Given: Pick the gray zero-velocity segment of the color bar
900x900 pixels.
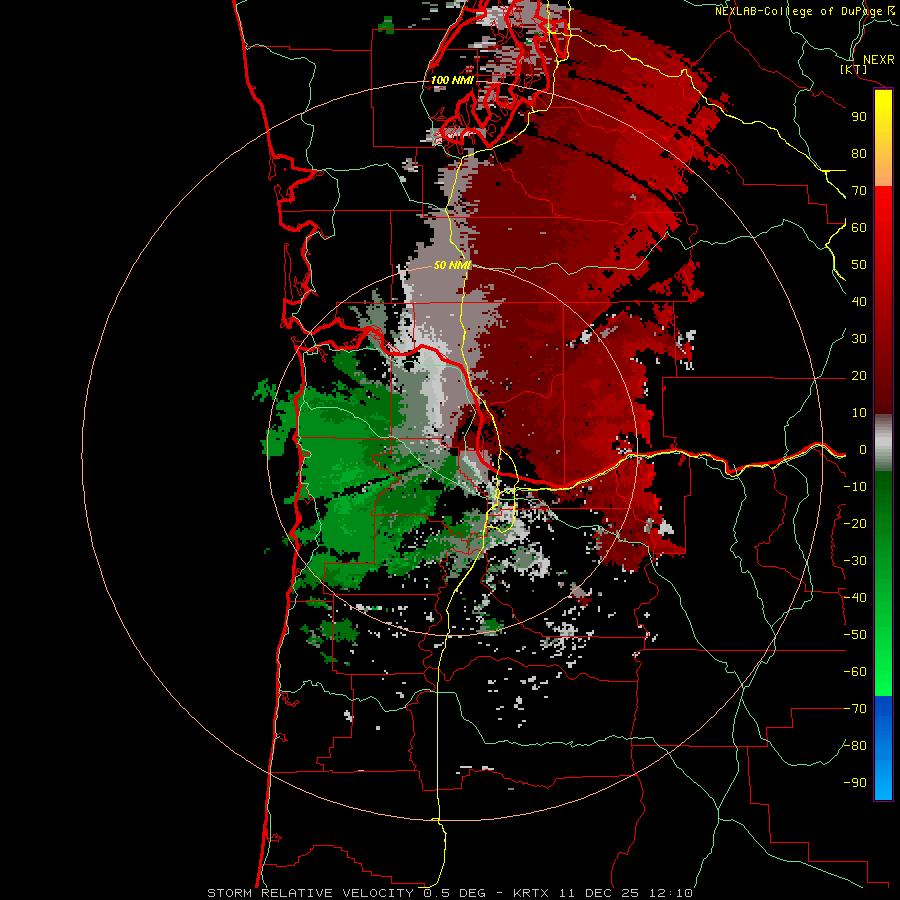Looking at the screenshot, I should [x=883, y=443].
